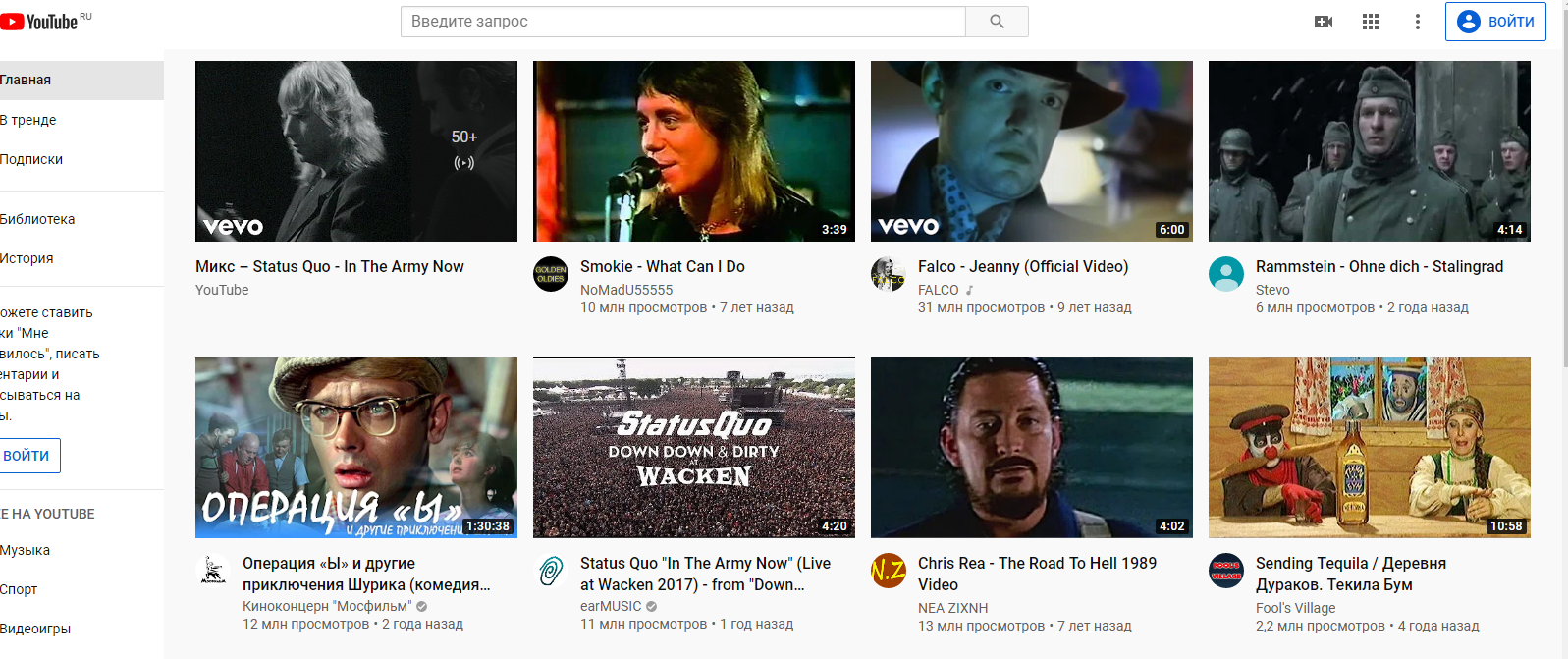Viewport: 1568px width, 659px height.
Task: Open the Rammstein Stalingrad video thumbnail
Action: (x=1370, y=151)
